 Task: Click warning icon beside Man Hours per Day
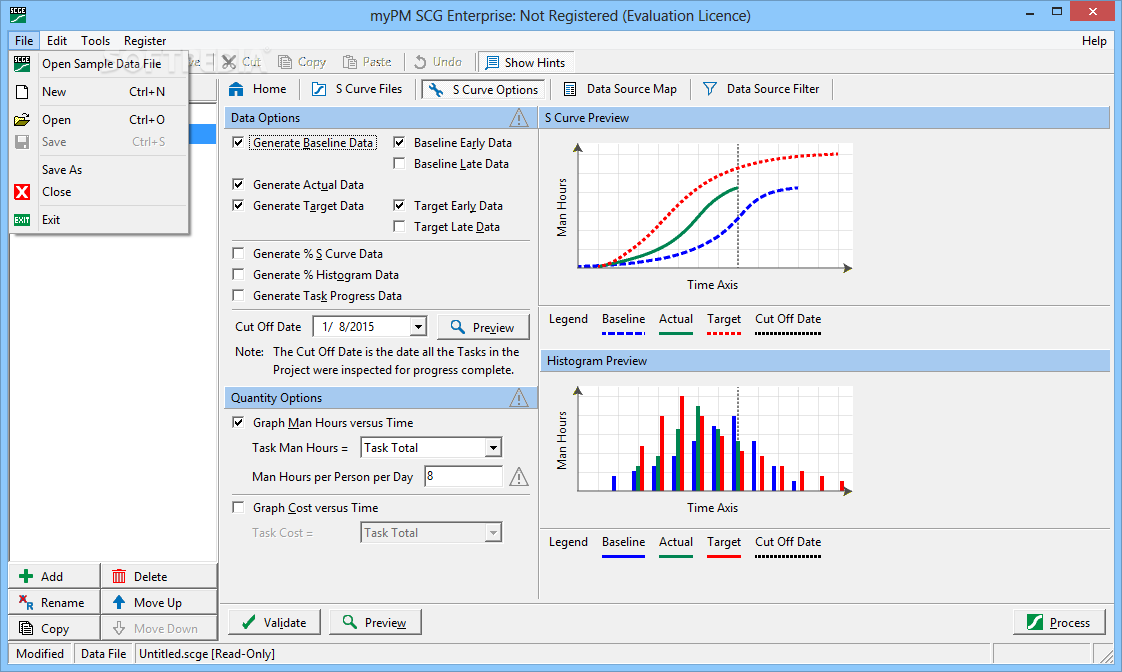pos(519,477)
